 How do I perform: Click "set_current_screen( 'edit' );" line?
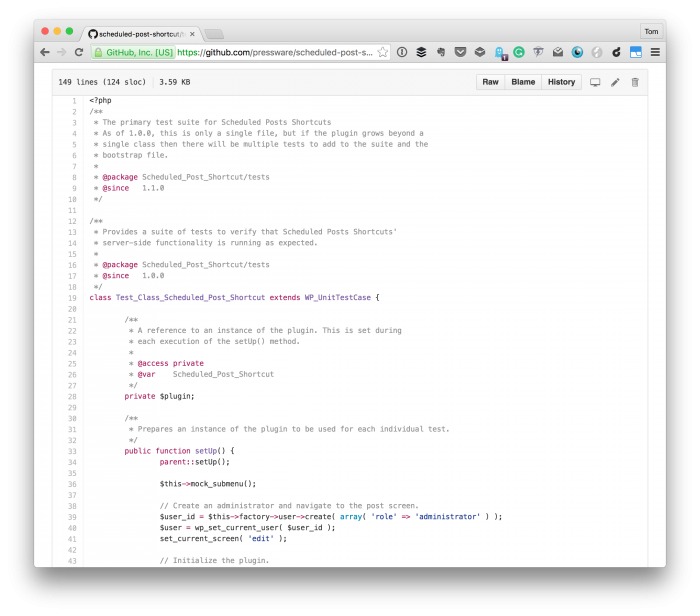click(x=223, y=539)
